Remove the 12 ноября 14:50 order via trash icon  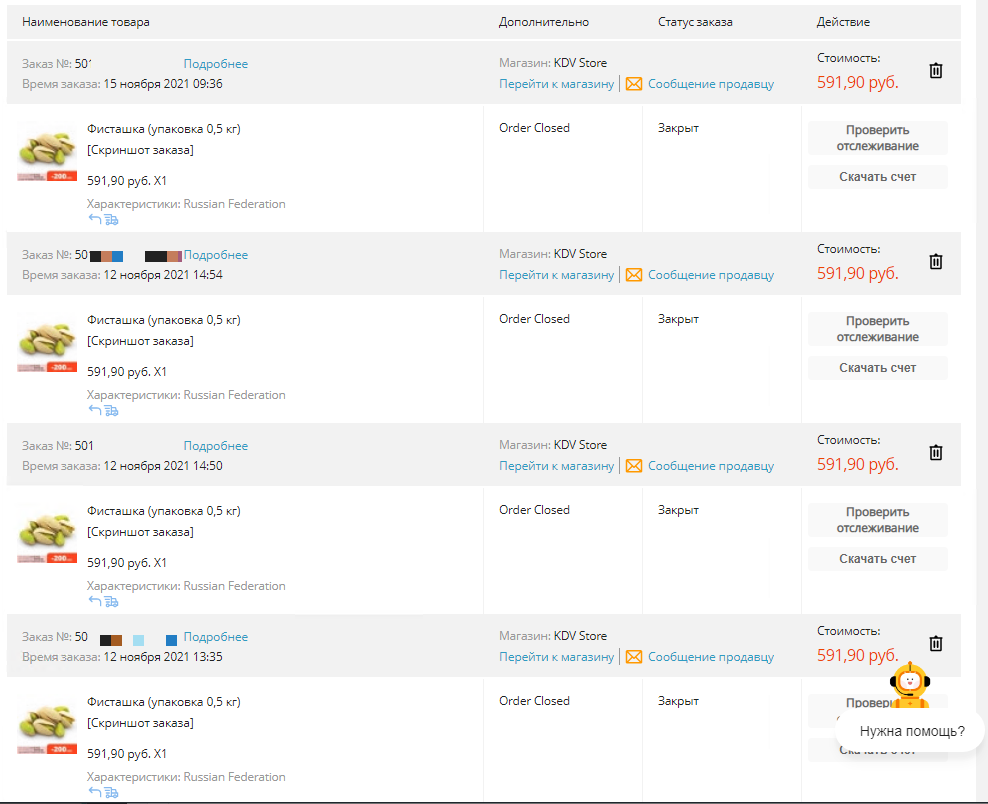tap(936, 452)
